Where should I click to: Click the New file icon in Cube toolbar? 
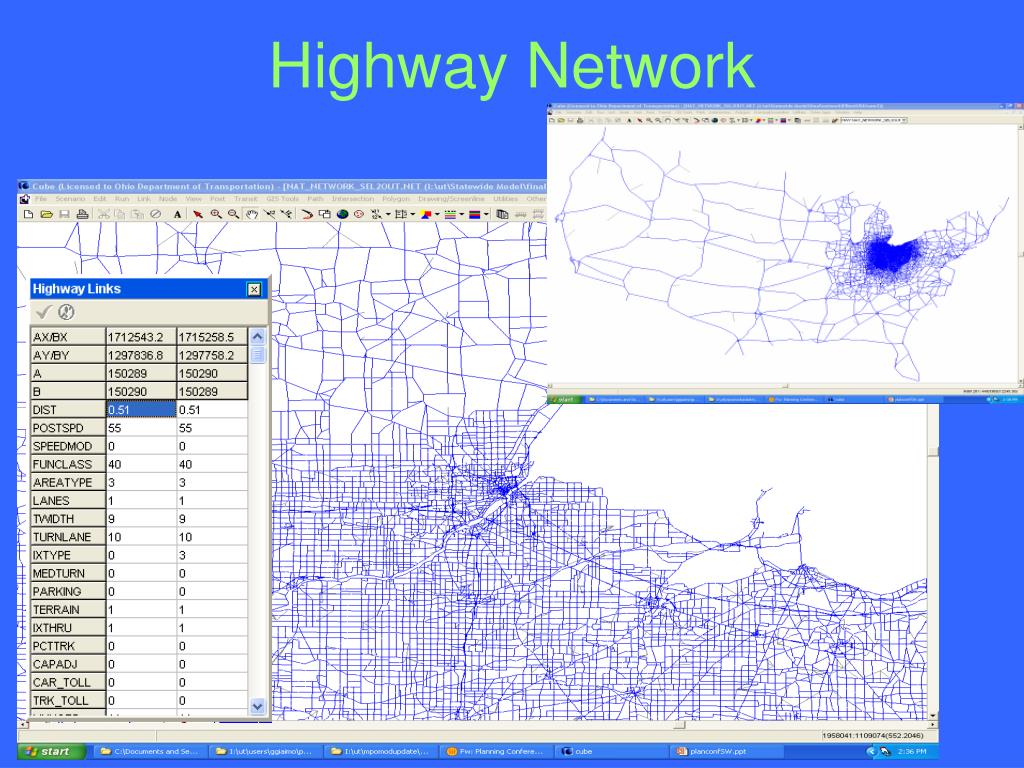pyautogui.click(x=28, y=214)
